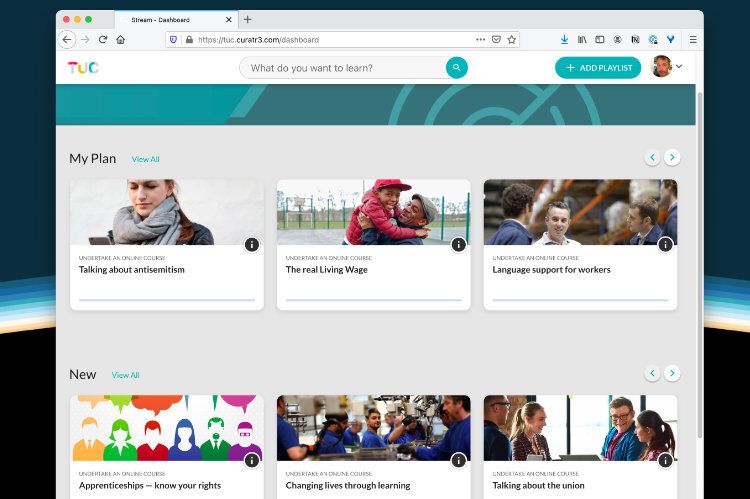Open Apprenticeships — know your rights title
750x499 pixels.
coord(150,485)
